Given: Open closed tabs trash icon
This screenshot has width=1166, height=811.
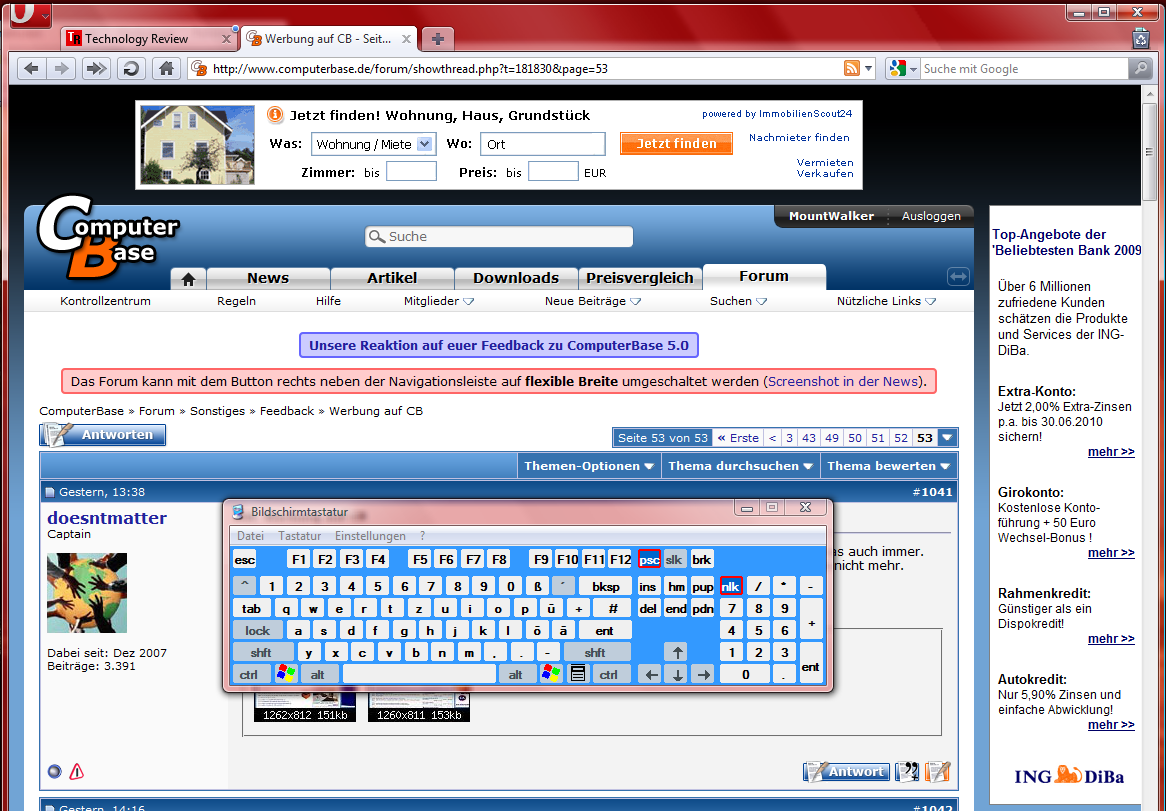Looking at the screenshot, I should pyautogui.click(x=1141, y=38).
